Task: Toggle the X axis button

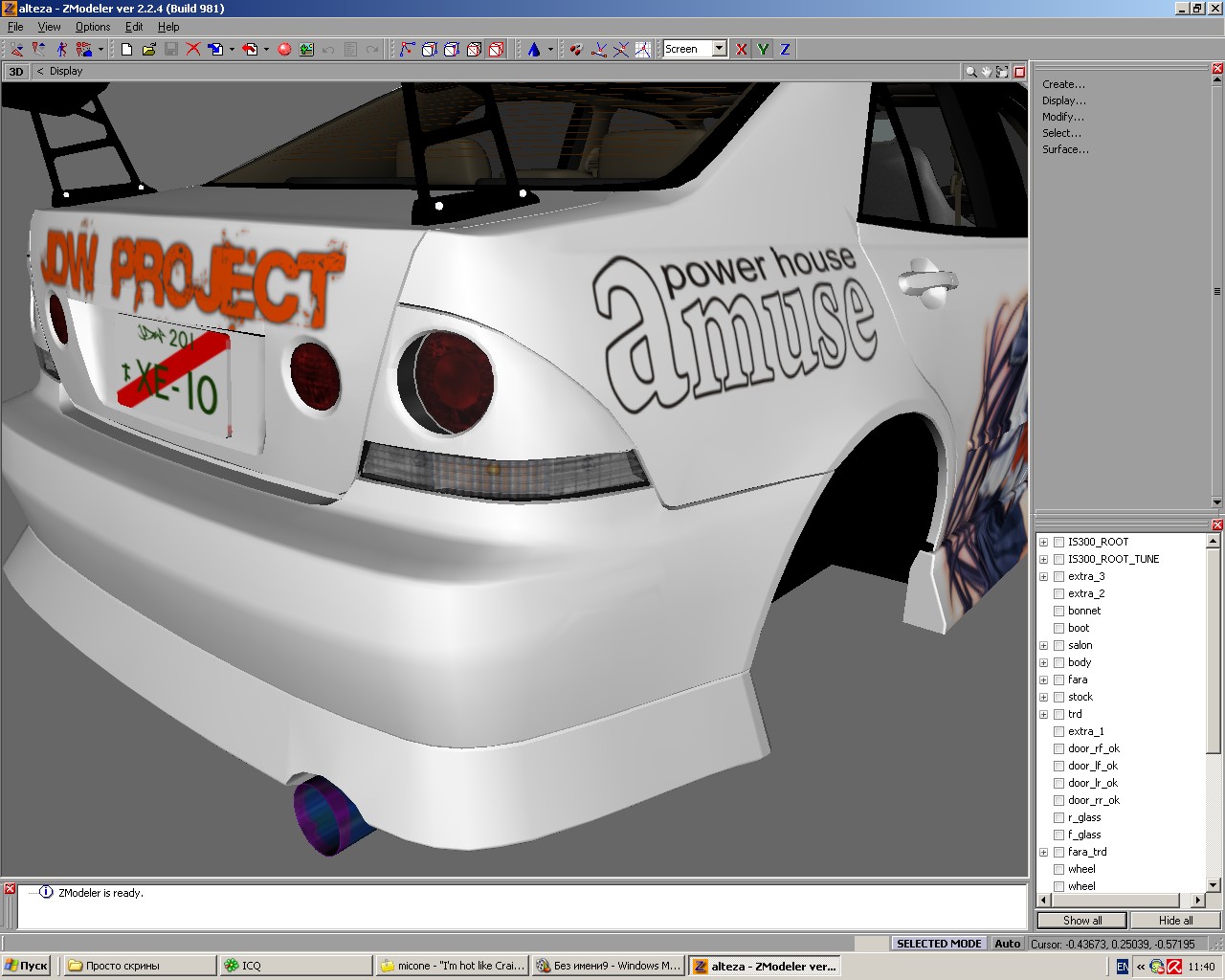Action: 741,49
